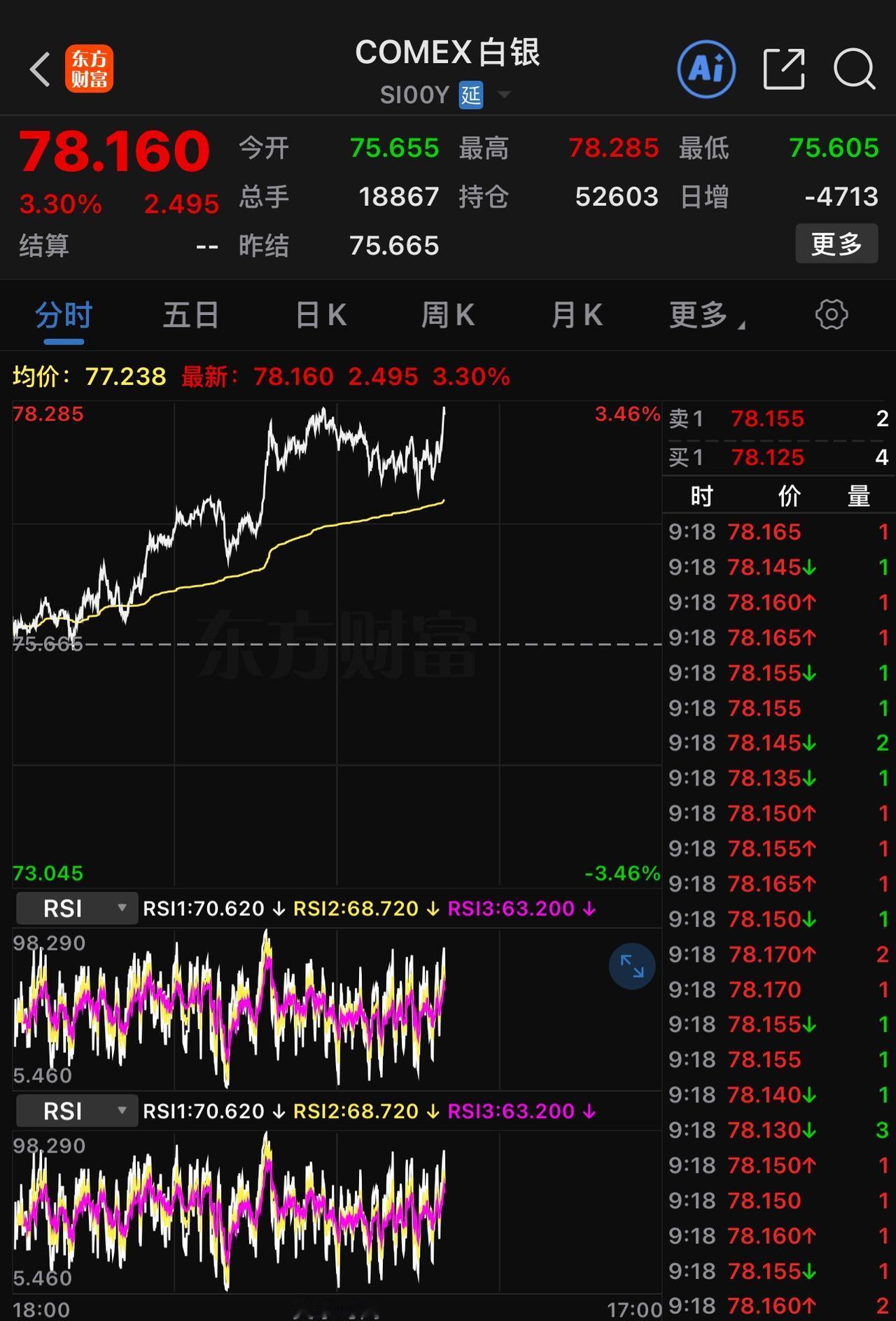Select the 78.140↓ trade row
This screenshot has height=1321, width=896.
778,1095
